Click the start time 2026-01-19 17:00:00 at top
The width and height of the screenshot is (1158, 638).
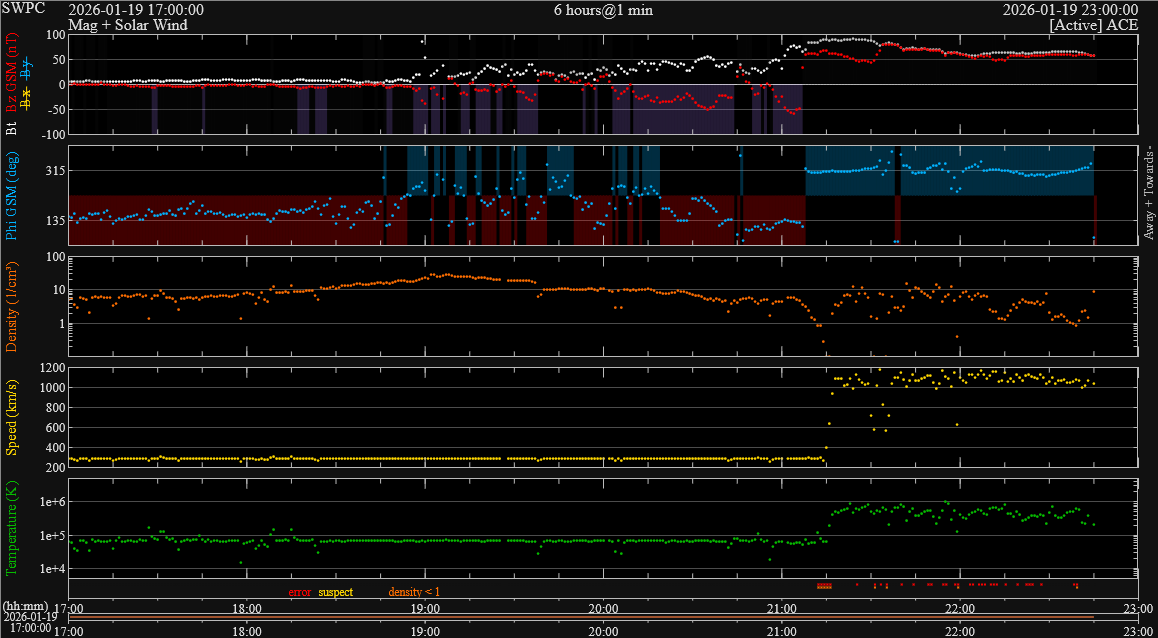[136, 10]
